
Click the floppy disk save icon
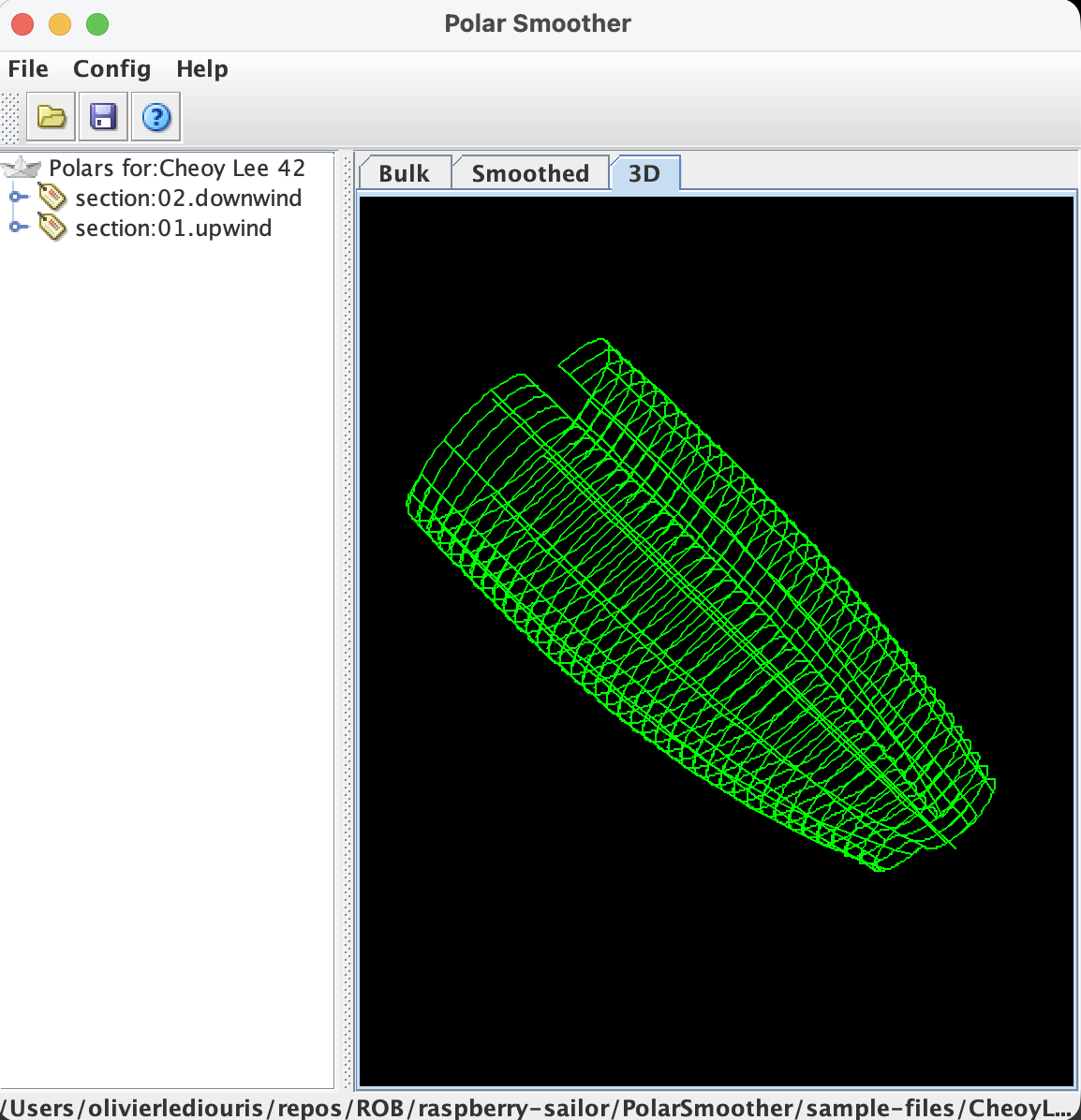point(103,117)
